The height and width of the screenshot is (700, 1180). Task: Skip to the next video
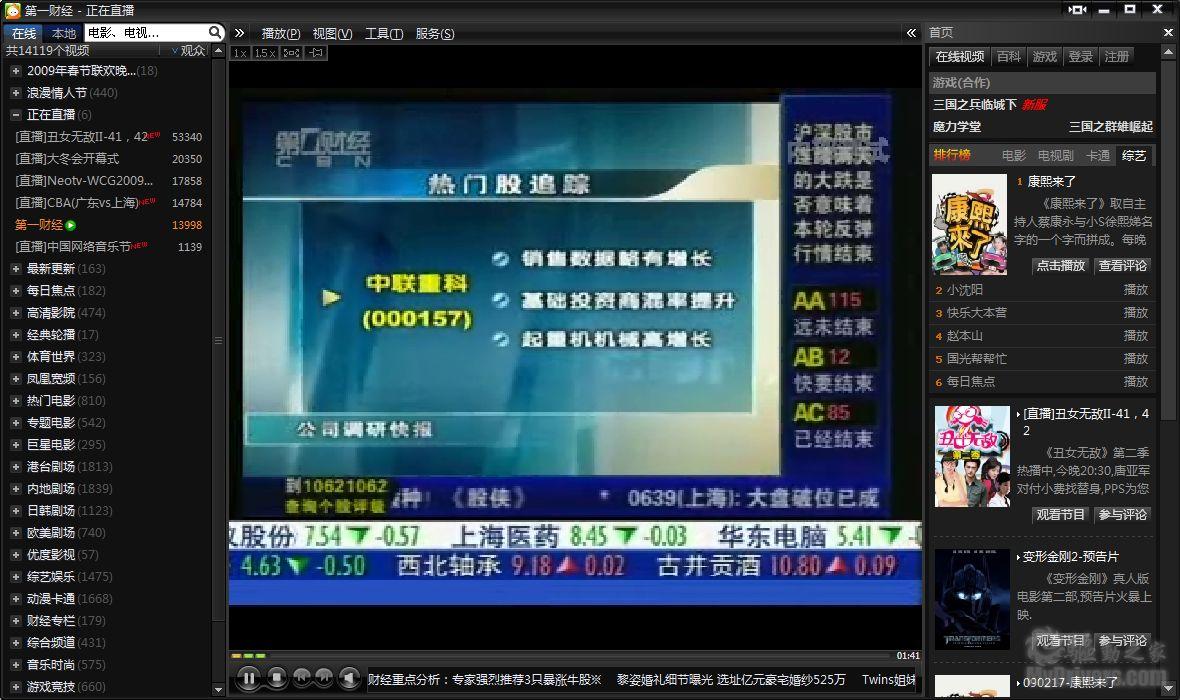pyautogui.click(x=324, y=678)
